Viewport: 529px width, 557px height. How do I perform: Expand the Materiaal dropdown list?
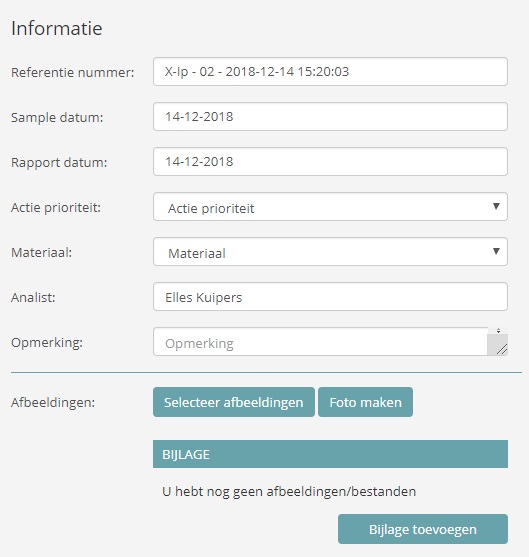[x=330, y=252]
